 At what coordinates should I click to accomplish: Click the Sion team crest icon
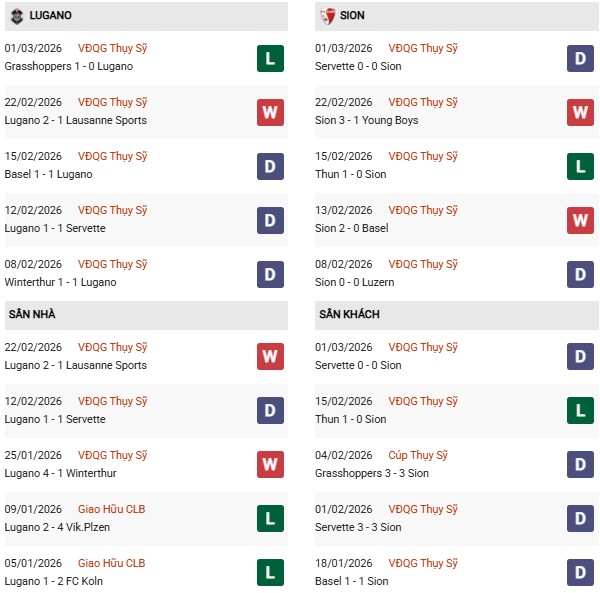327,16
